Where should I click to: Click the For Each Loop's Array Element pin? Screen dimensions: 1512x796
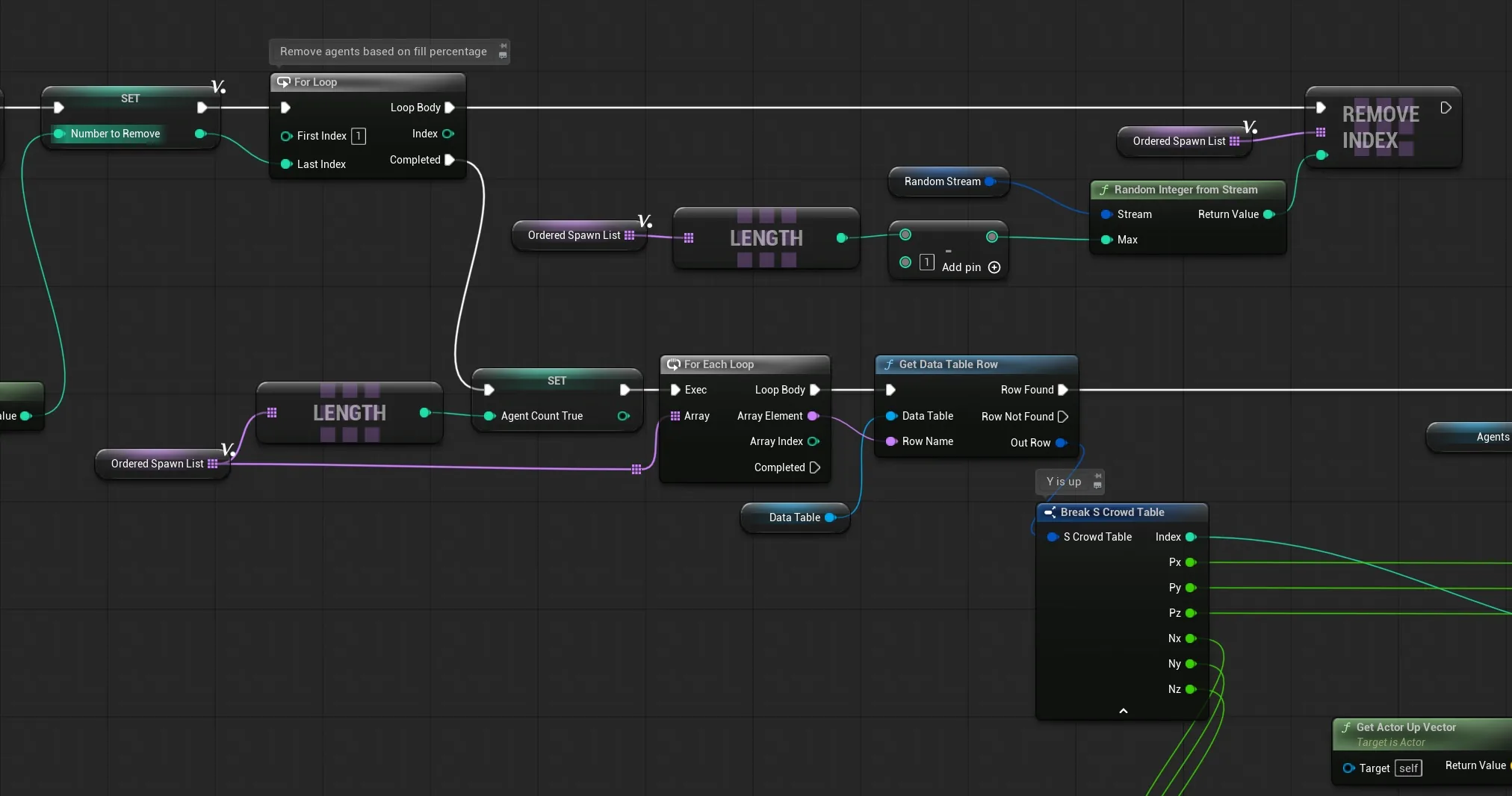tap(814, 416)
